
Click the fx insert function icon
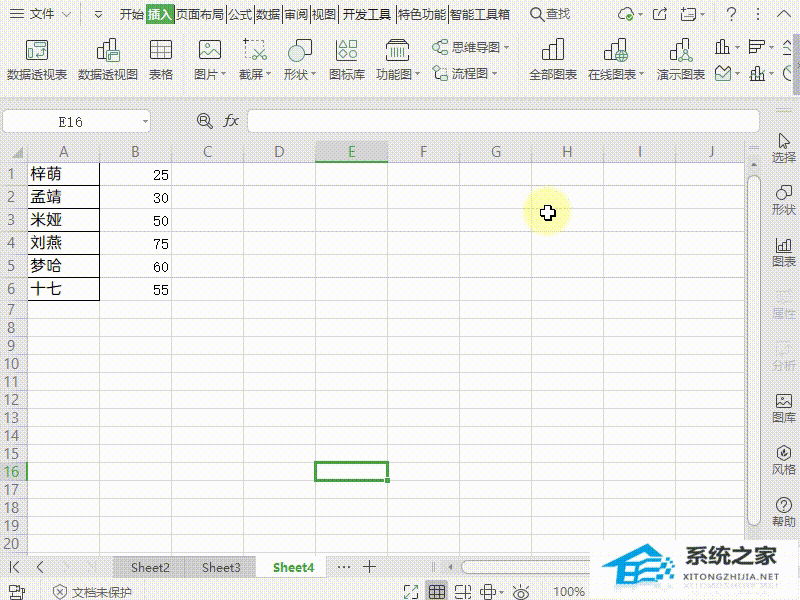[x=231, y=121]
